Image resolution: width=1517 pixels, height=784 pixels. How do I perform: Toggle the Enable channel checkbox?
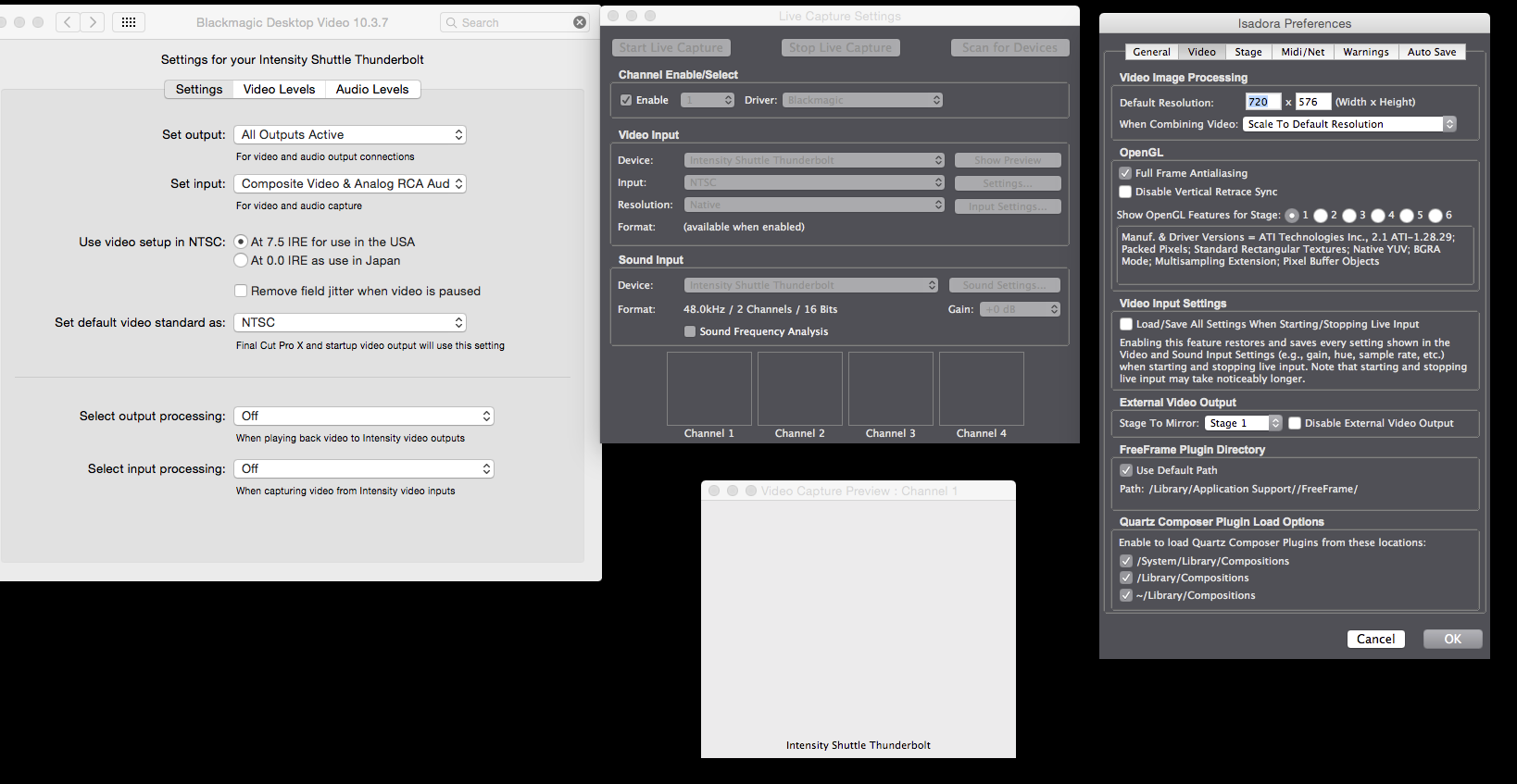[x=626, y=100]
